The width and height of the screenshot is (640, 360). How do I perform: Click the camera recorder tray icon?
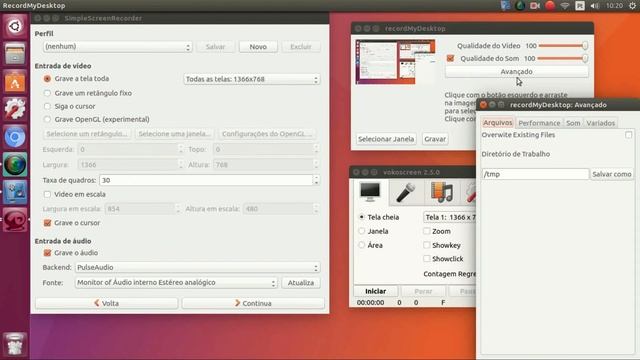click(535, 6)
